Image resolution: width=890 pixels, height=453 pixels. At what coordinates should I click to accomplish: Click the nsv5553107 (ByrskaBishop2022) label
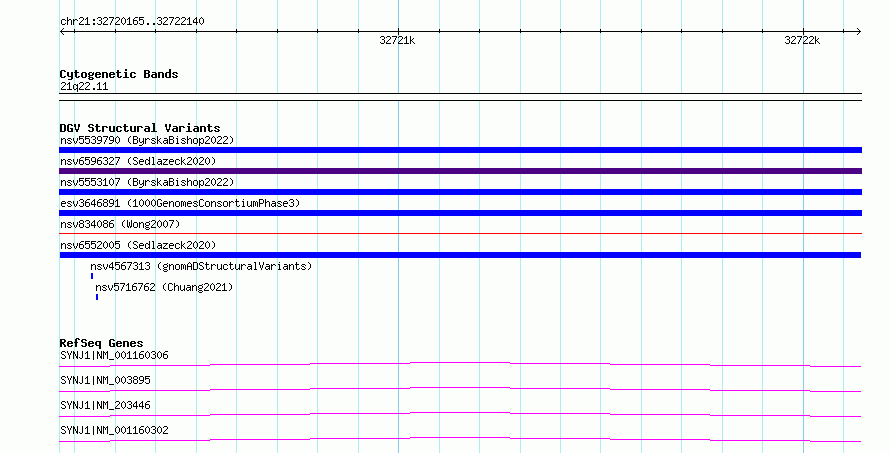(147, 182)
